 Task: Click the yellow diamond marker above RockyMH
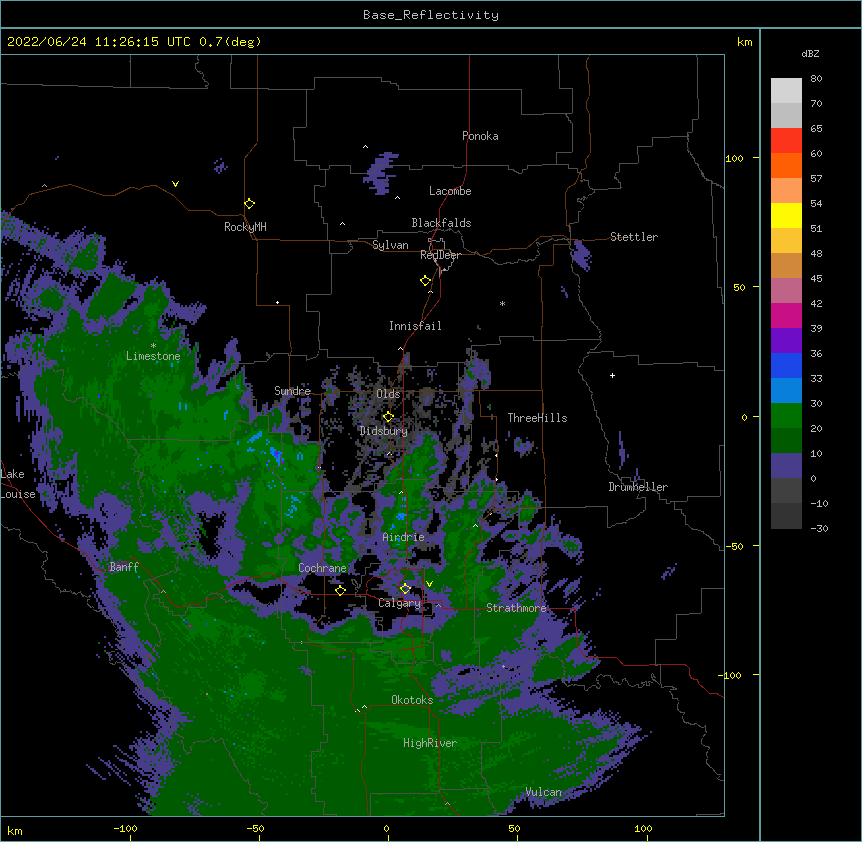pos(249,204)
